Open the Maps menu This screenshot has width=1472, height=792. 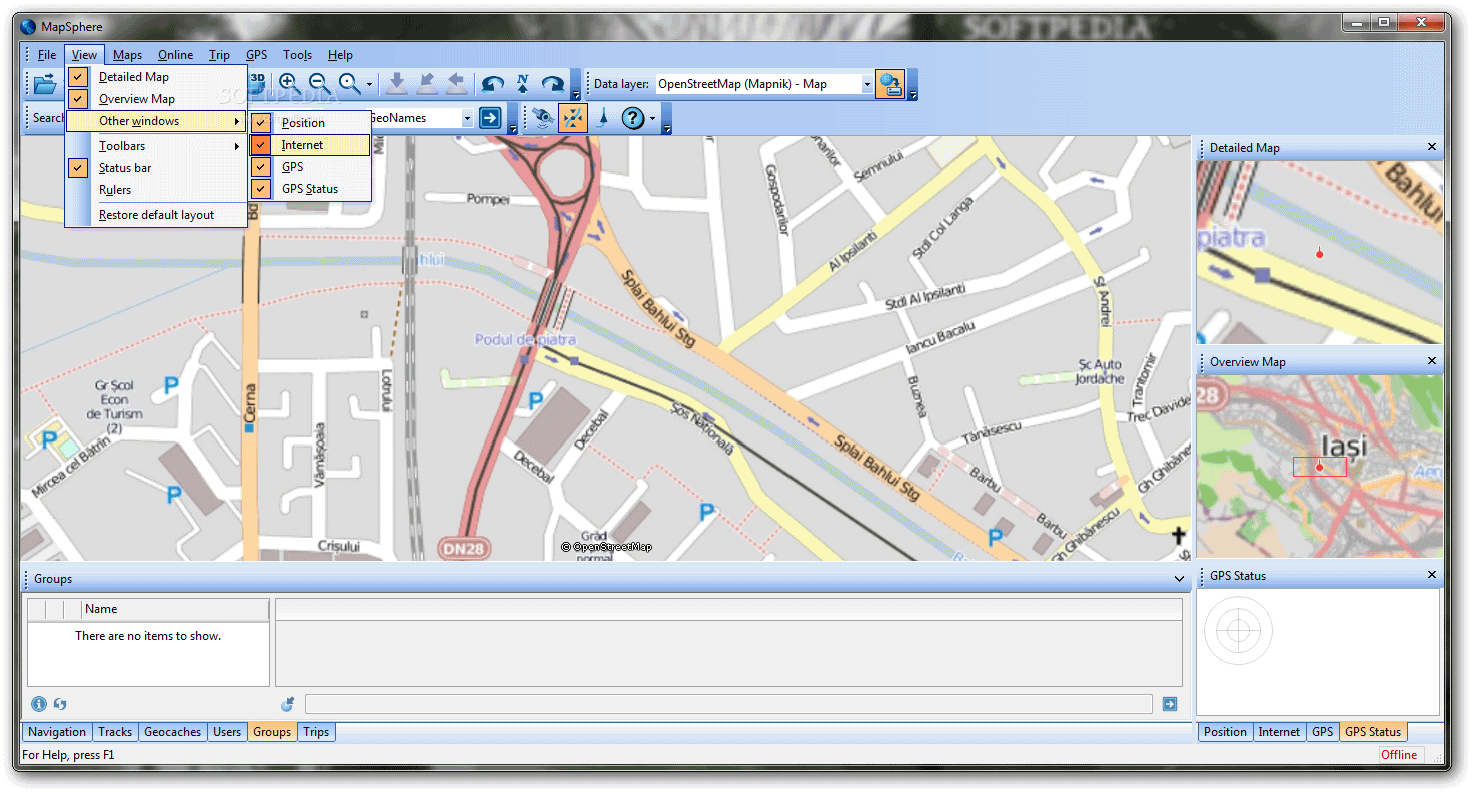(127, 55)
